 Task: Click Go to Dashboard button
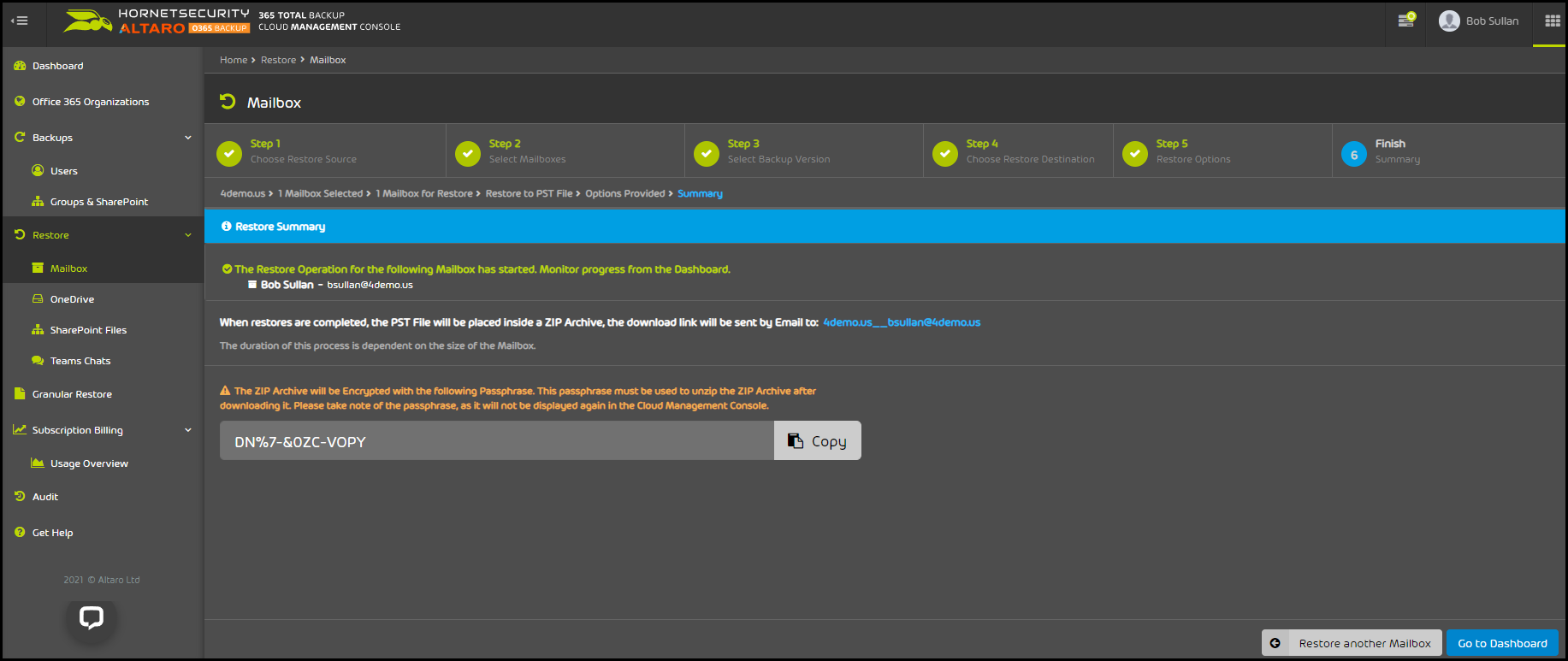click(1502, 643)
